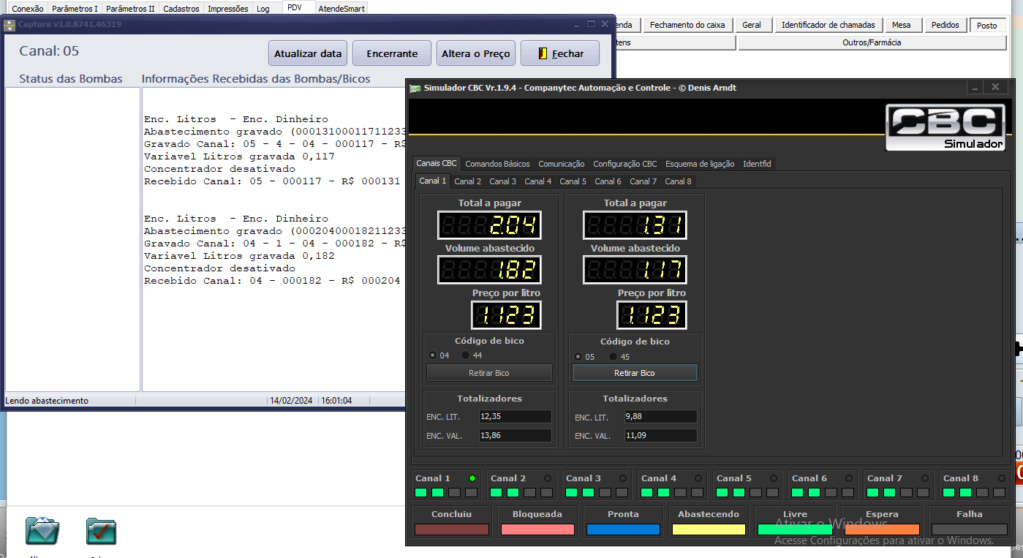The height and width of the screenshot is (558, 1023).
Task: Click Canal 1 green LED in status panel
Action: [472, 478]
